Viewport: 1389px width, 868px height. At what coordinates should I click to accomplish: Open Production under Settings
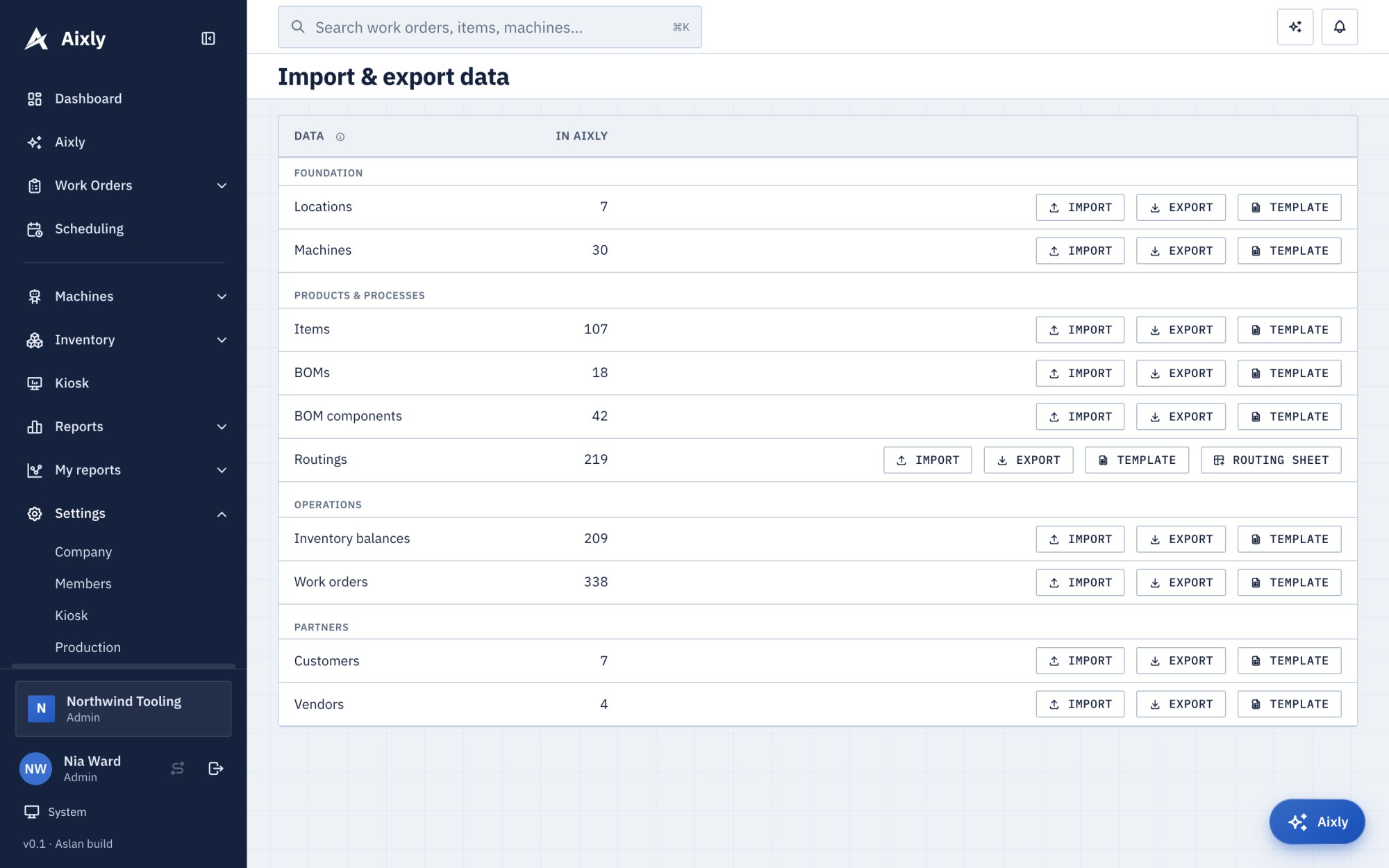[88, 647]
